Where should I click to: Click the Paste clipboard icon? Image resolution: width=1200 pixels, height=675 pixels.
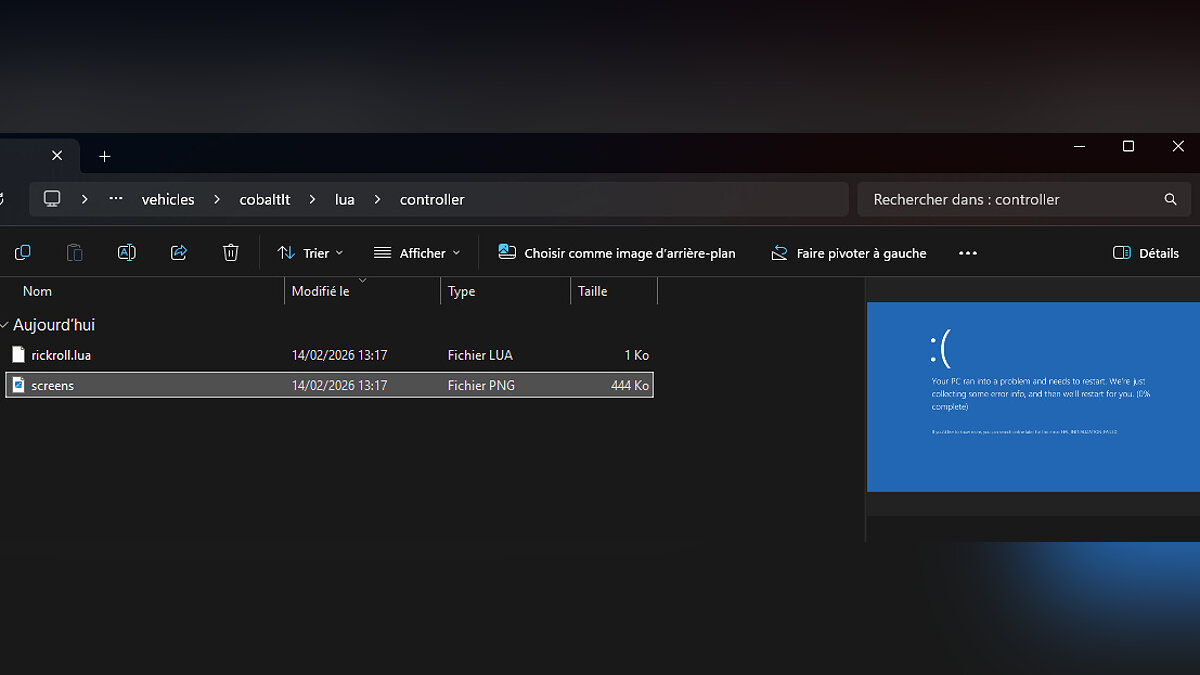[75, 253]
